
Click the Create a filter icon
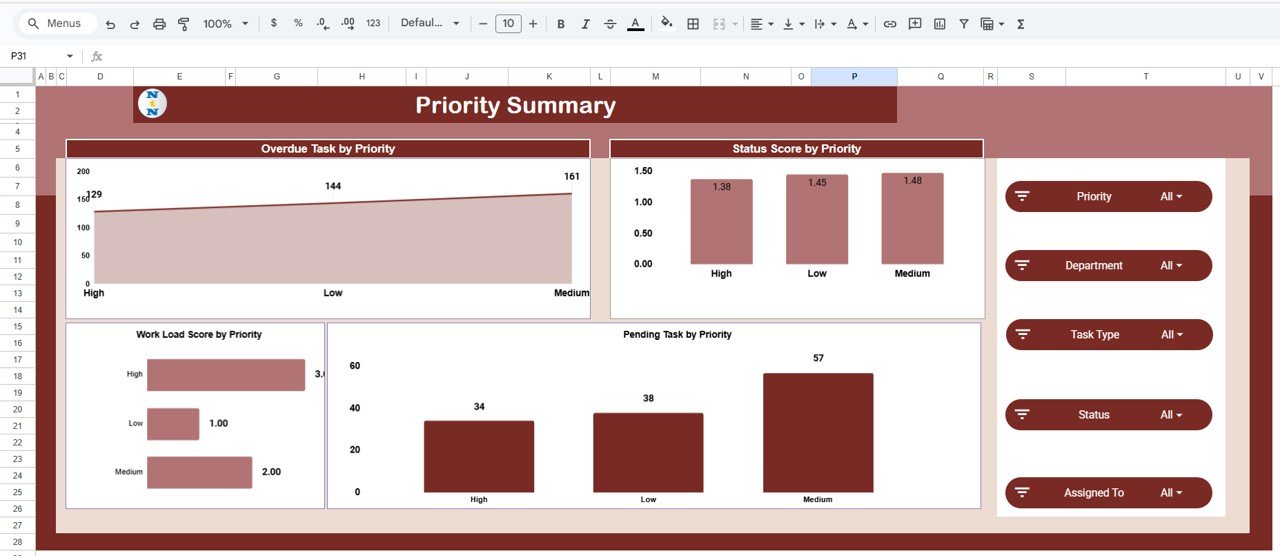[x=963, y=24]
